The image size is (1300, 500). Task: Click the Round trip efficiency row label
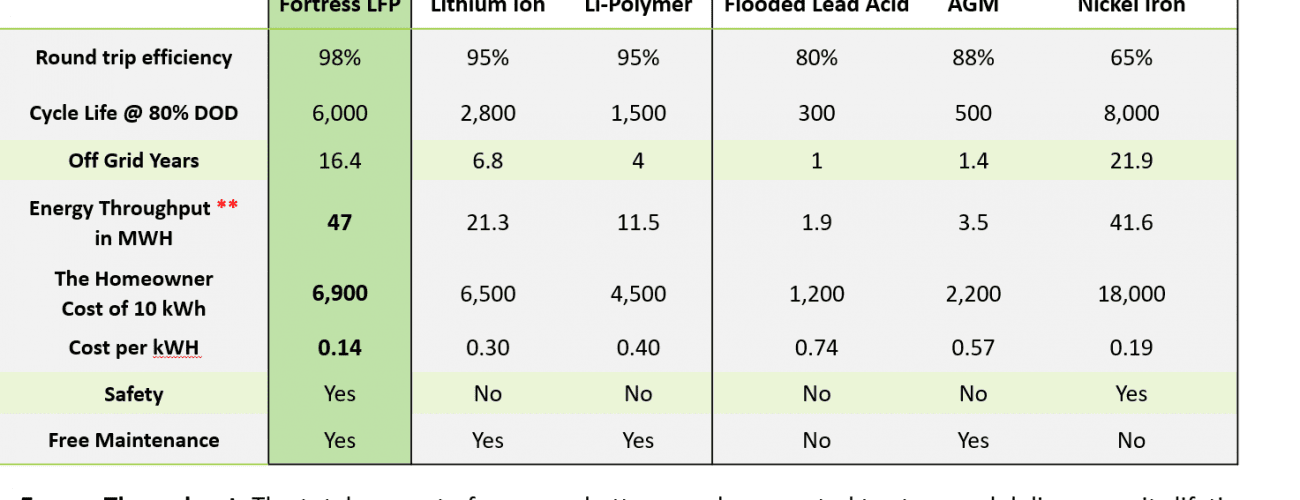pyautogui.click(x=133, y=58)
